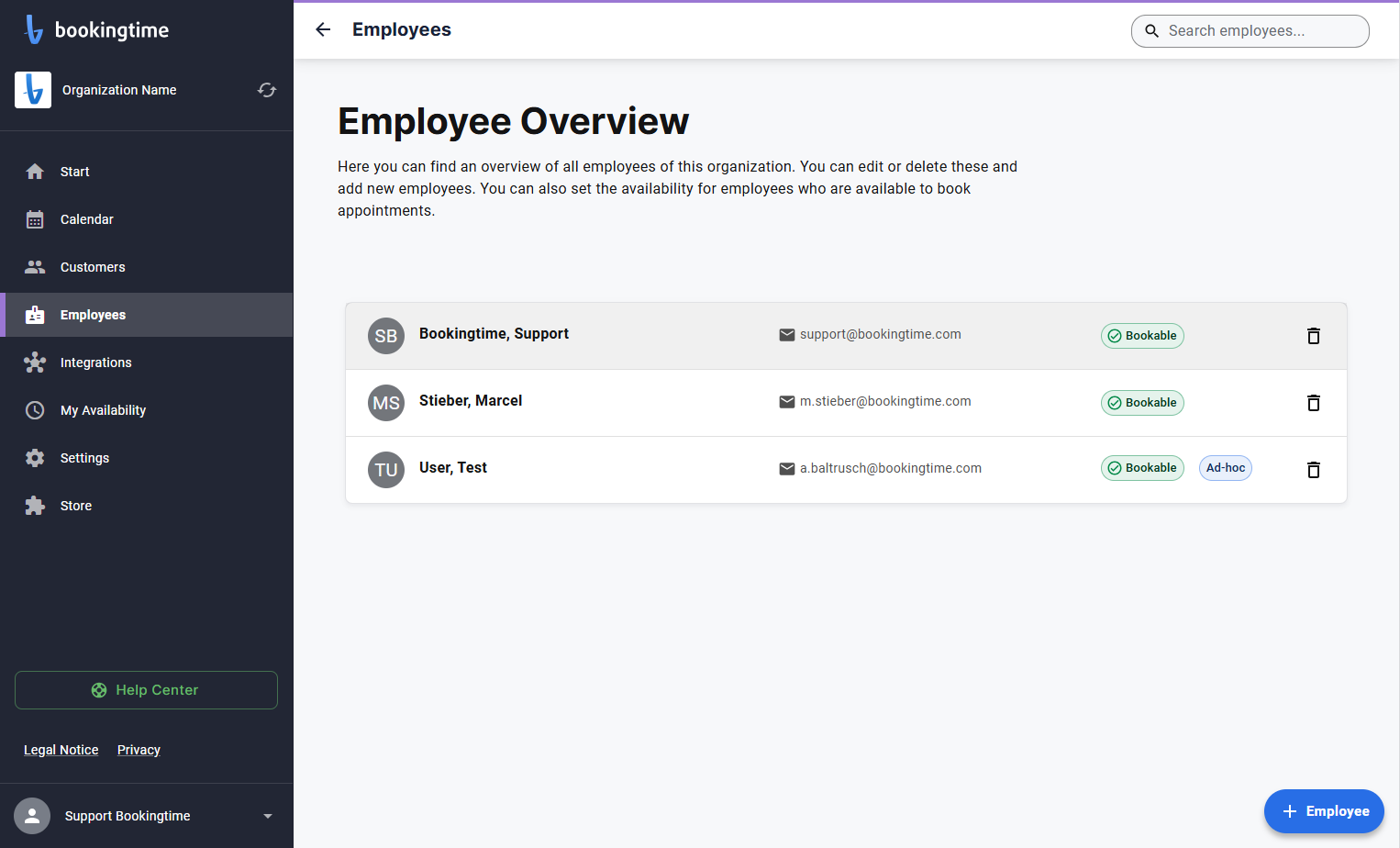Image resolution: width=1400 pixels, height=848 pixels.
Task: Click the TU avatar for Test User
Action: (x=386, y=470)
